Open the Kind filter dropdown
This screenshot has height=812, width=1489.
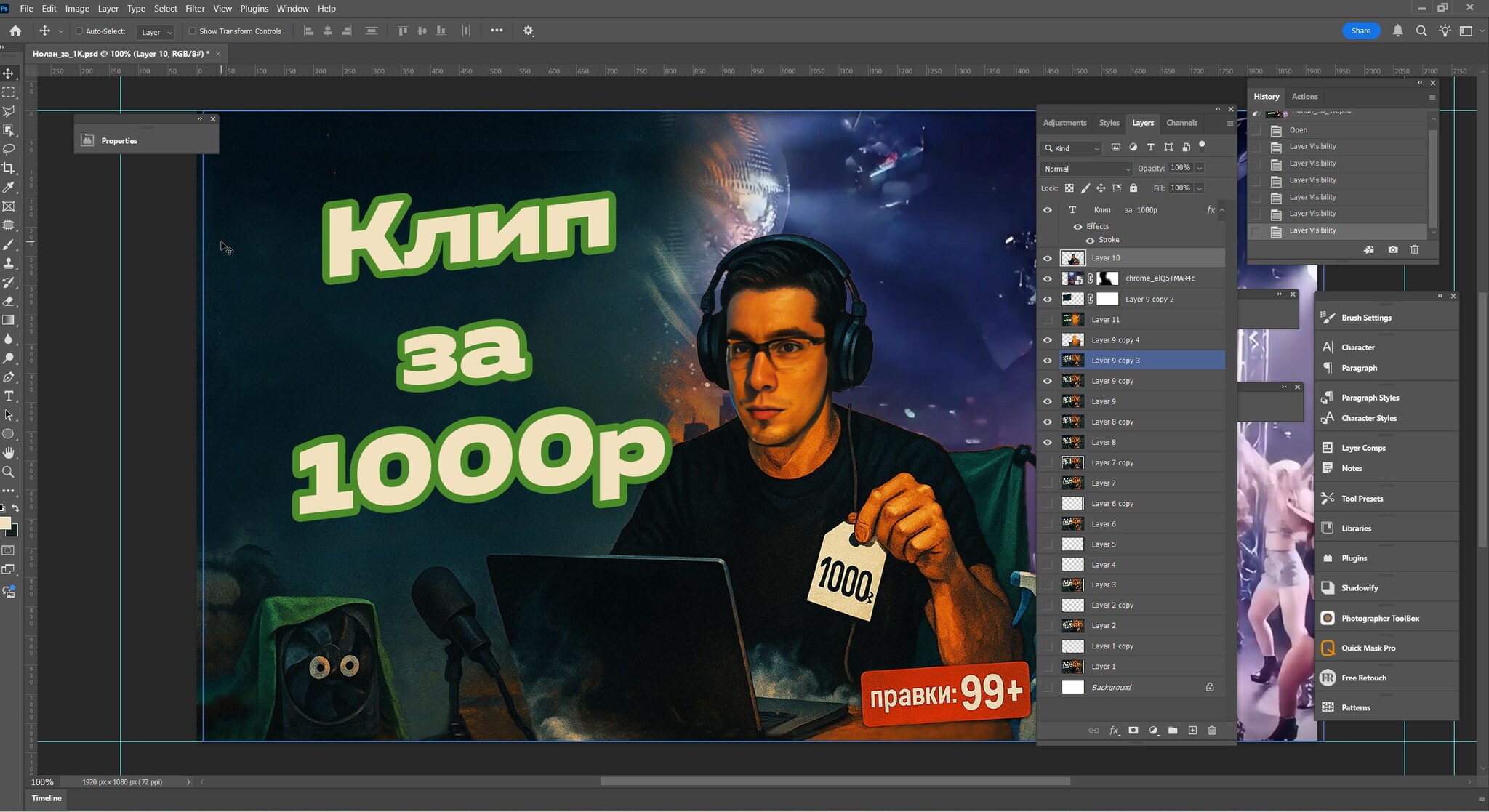[x=1072, y=148]
